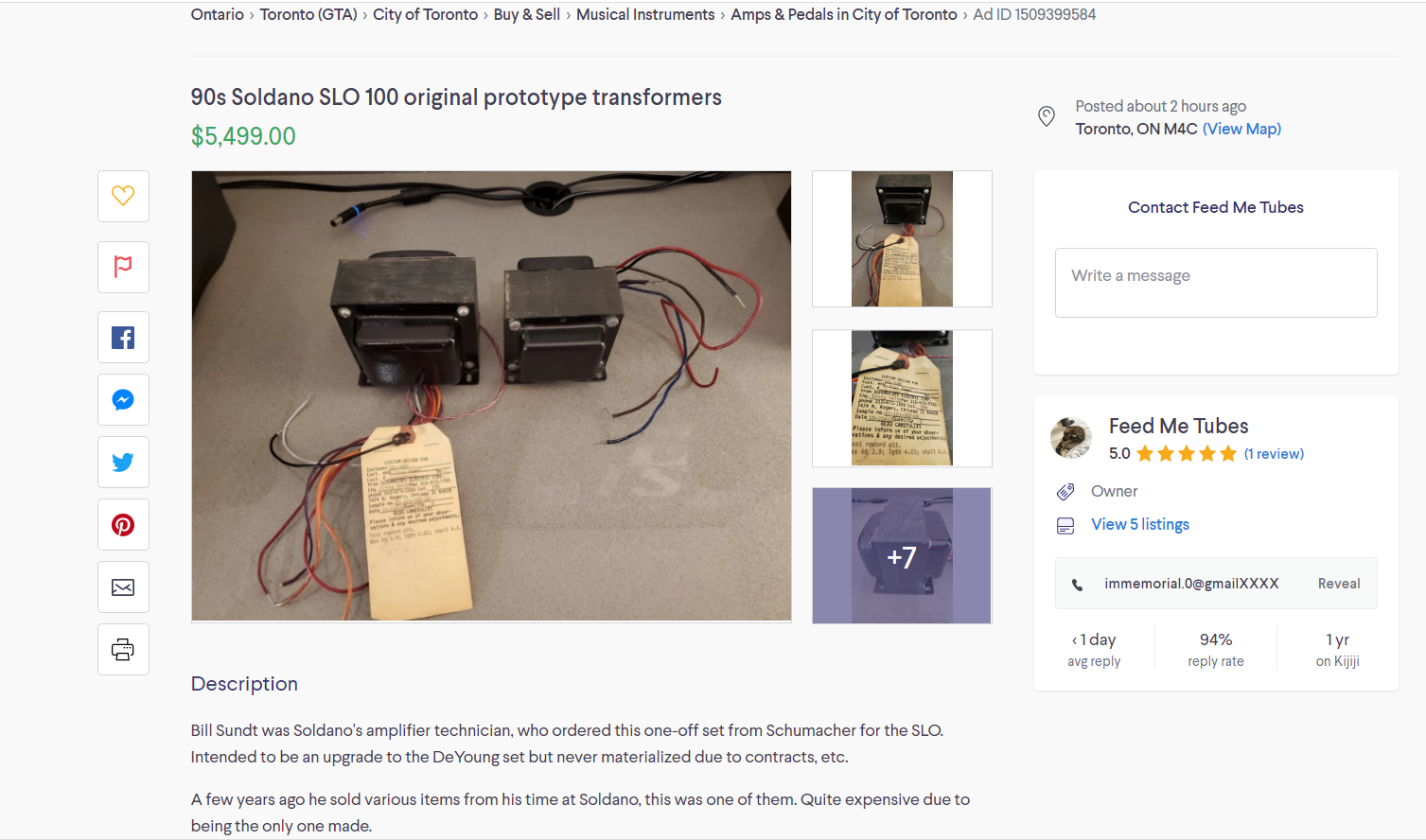Email the ad using the envelope icon
The height and width of the screenshot is (840, 1426).
click(123, 587)
